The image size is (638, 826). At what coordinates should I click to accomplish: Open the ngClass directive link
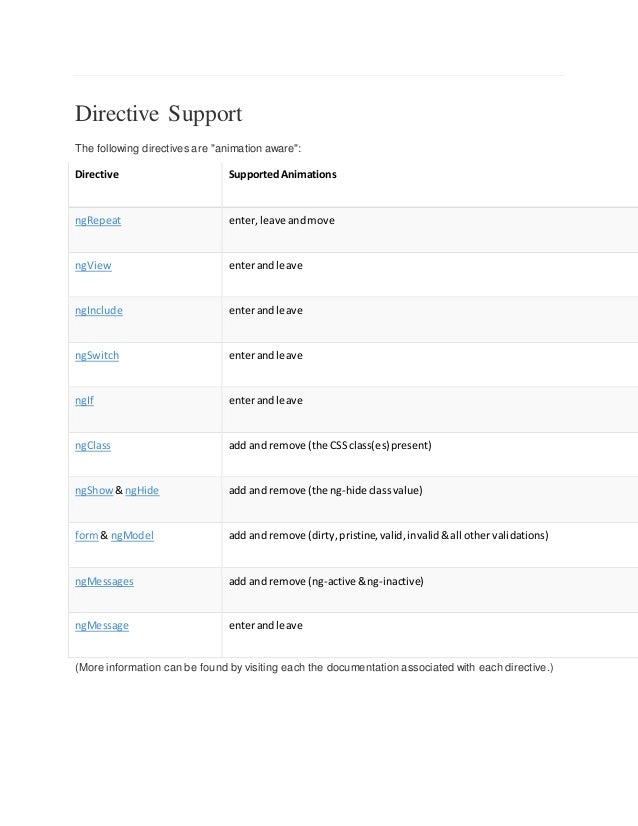click(93, 446)
